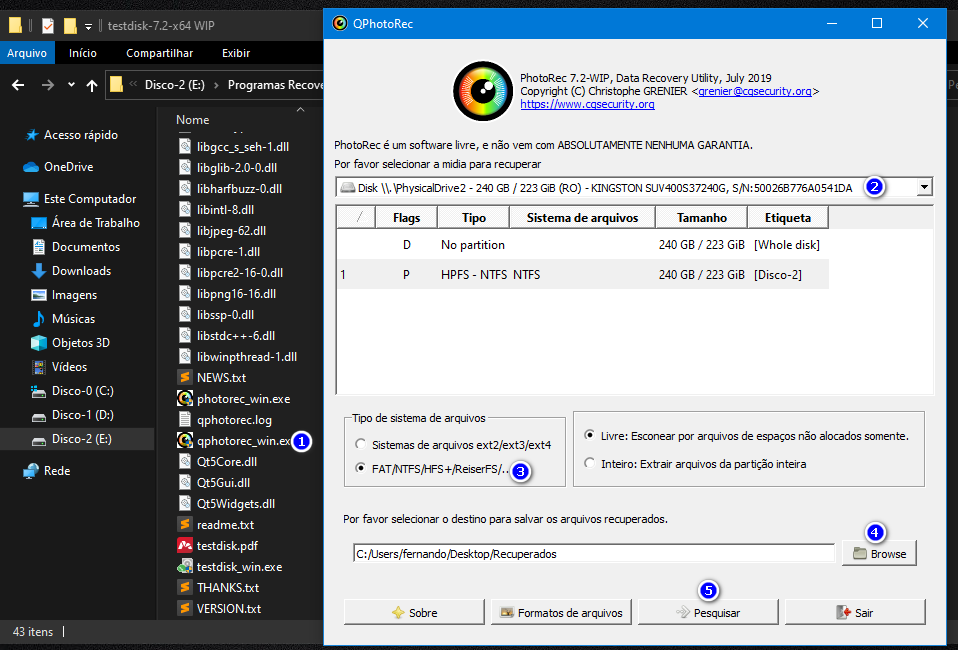Select ext2/ext3/ext4 file system option

[x=360, y=444]
